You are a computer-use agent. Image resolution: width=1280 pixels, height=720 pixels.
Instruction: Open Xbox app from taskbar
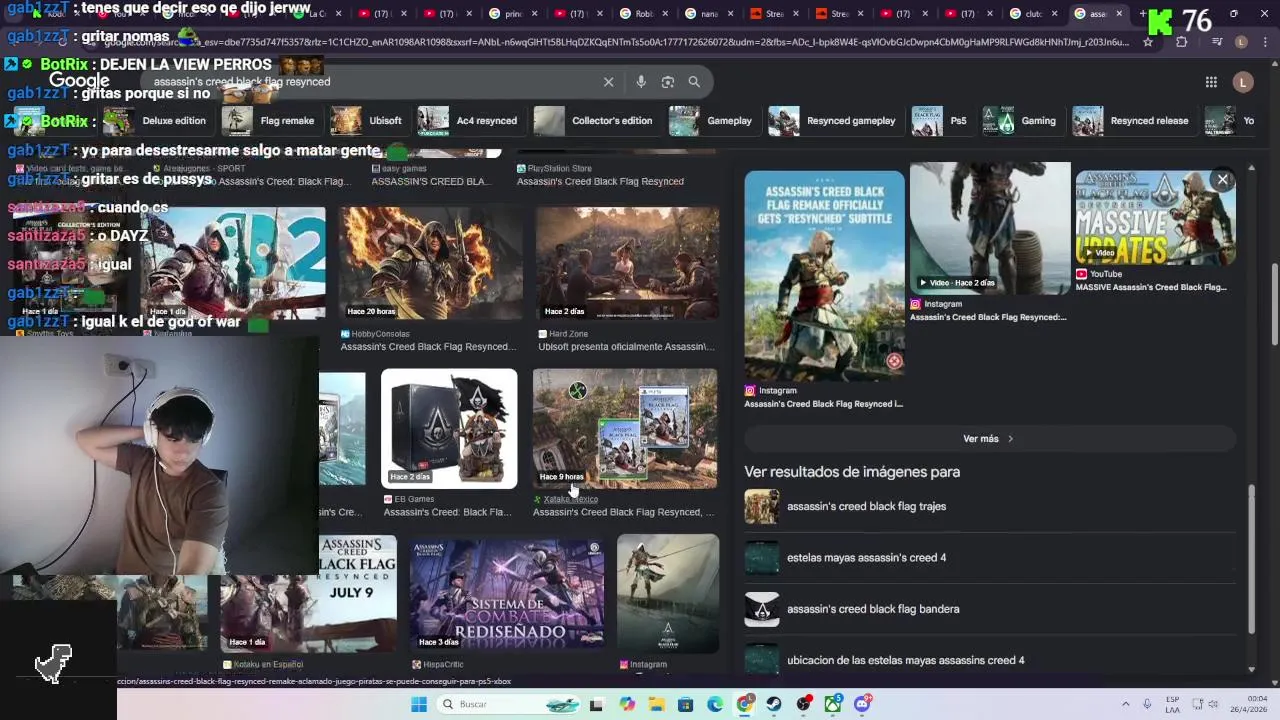[833, 704]
